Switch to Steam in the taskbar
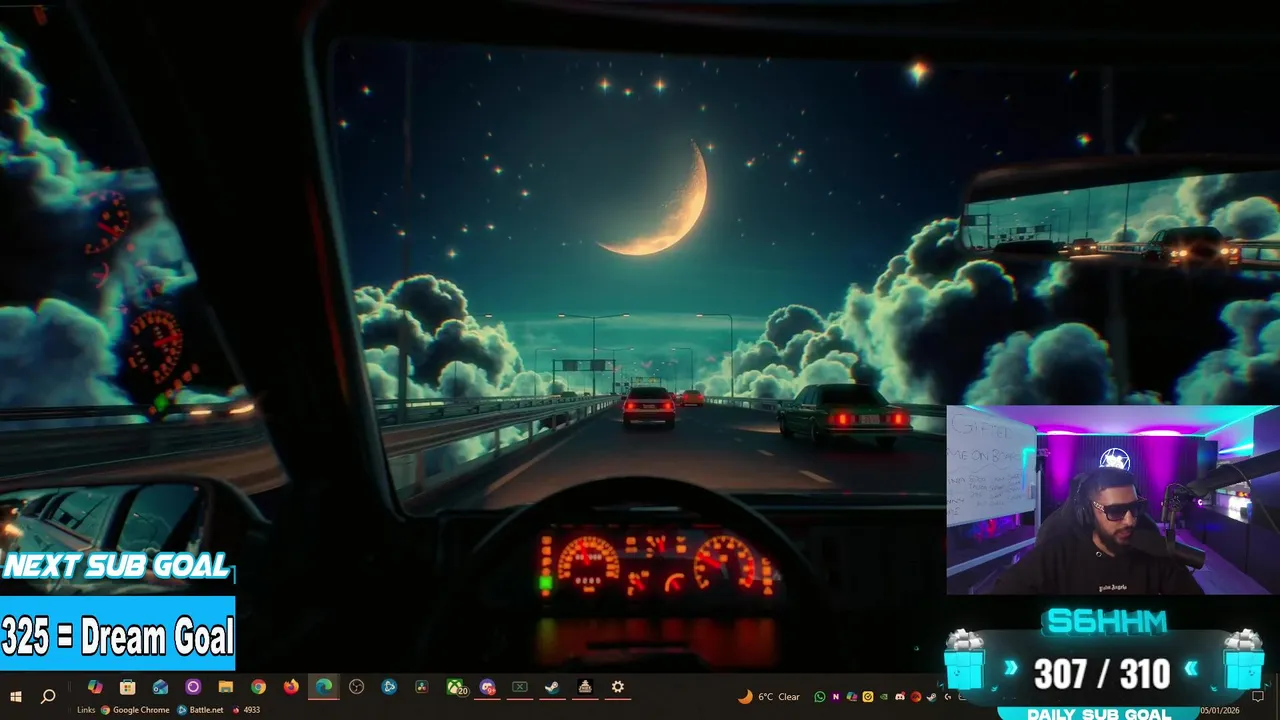Image resolution: width=1280 pixels, height=720 pixels. coord(552,687)
